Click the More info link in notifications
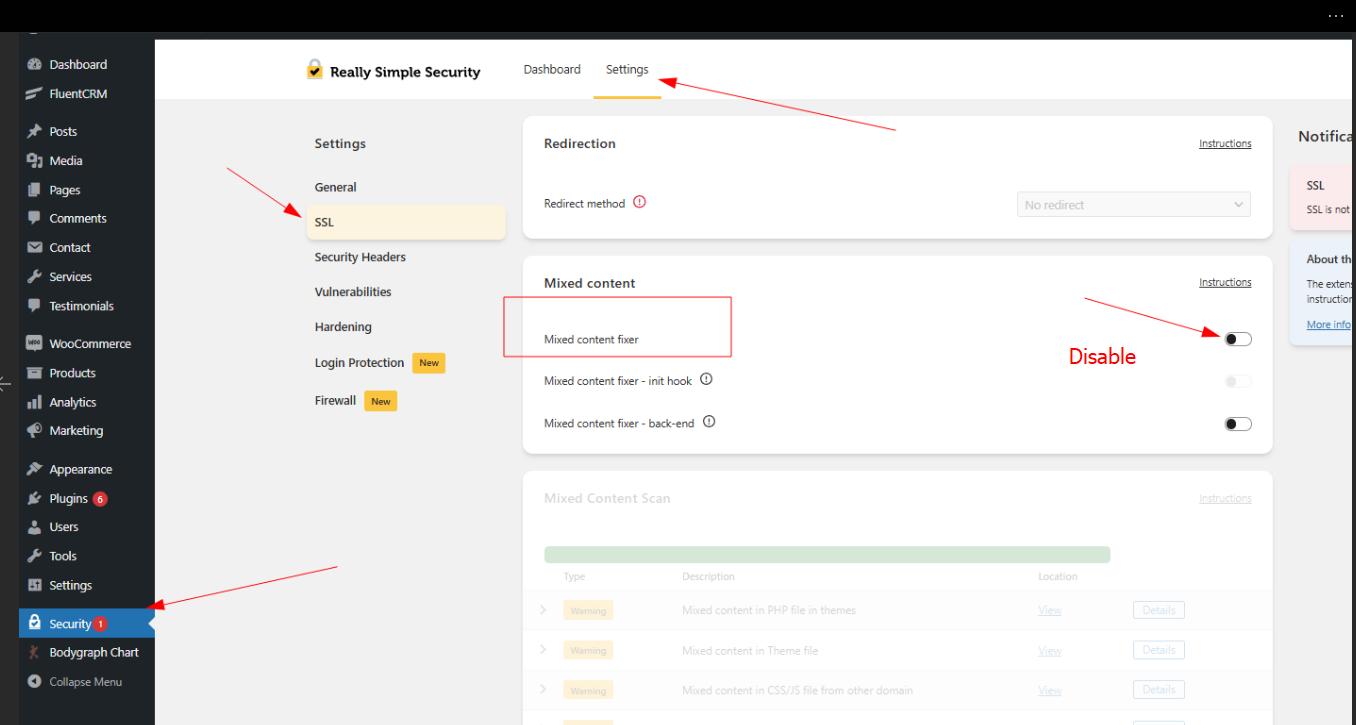This screenshot has height=725, width=1356. [x=1328, y=325]
